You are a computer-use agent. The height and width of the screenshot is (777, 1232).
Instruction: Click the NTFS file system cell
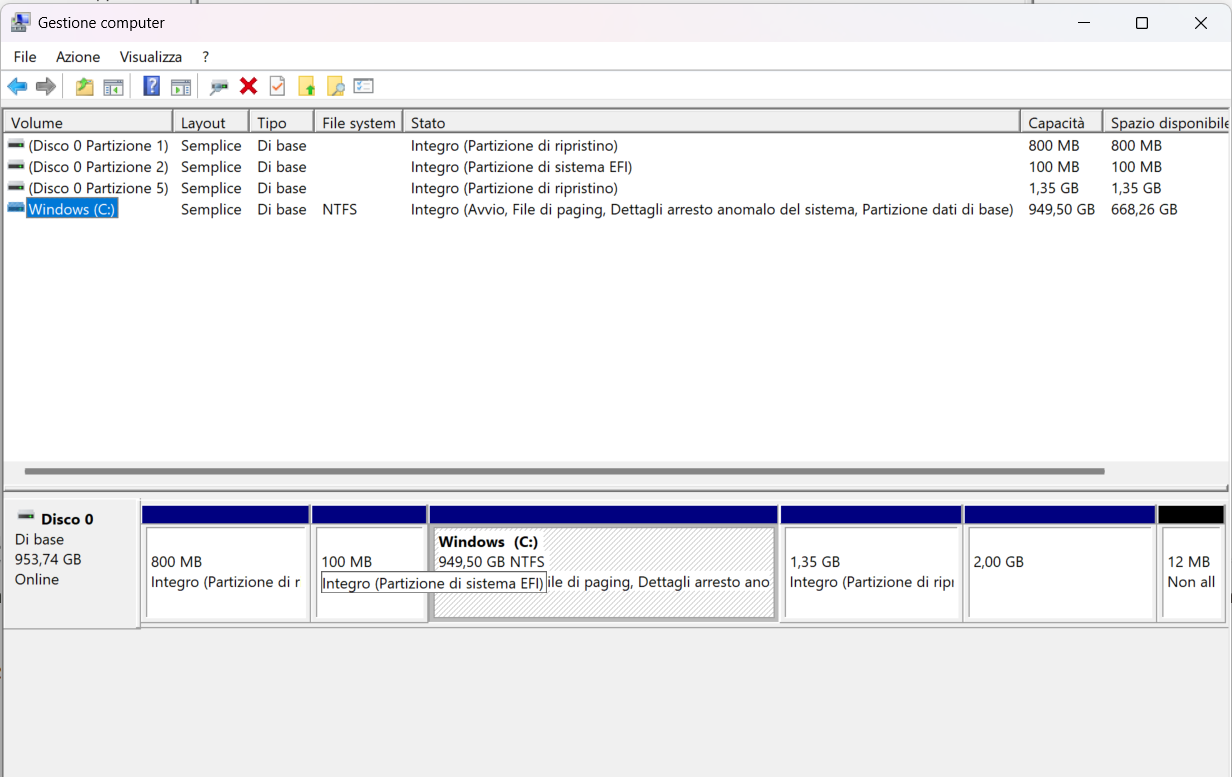pos(340,209)
